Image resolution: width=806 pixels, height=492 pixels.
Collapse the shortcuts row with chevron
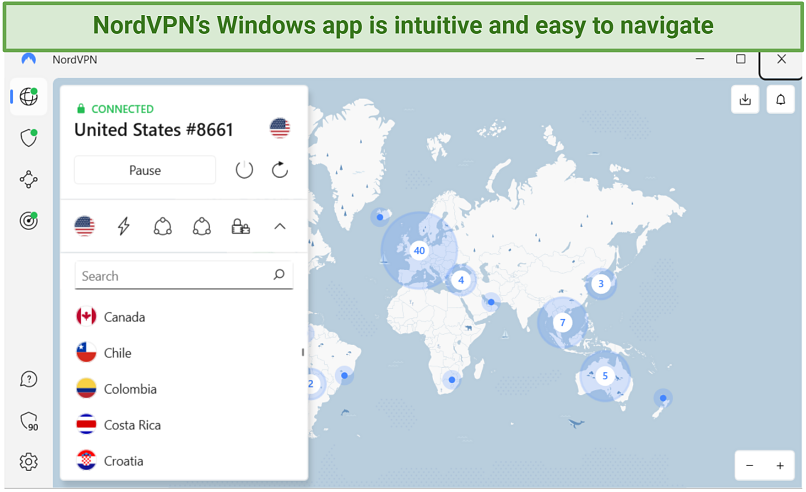(x=280, y=226)
